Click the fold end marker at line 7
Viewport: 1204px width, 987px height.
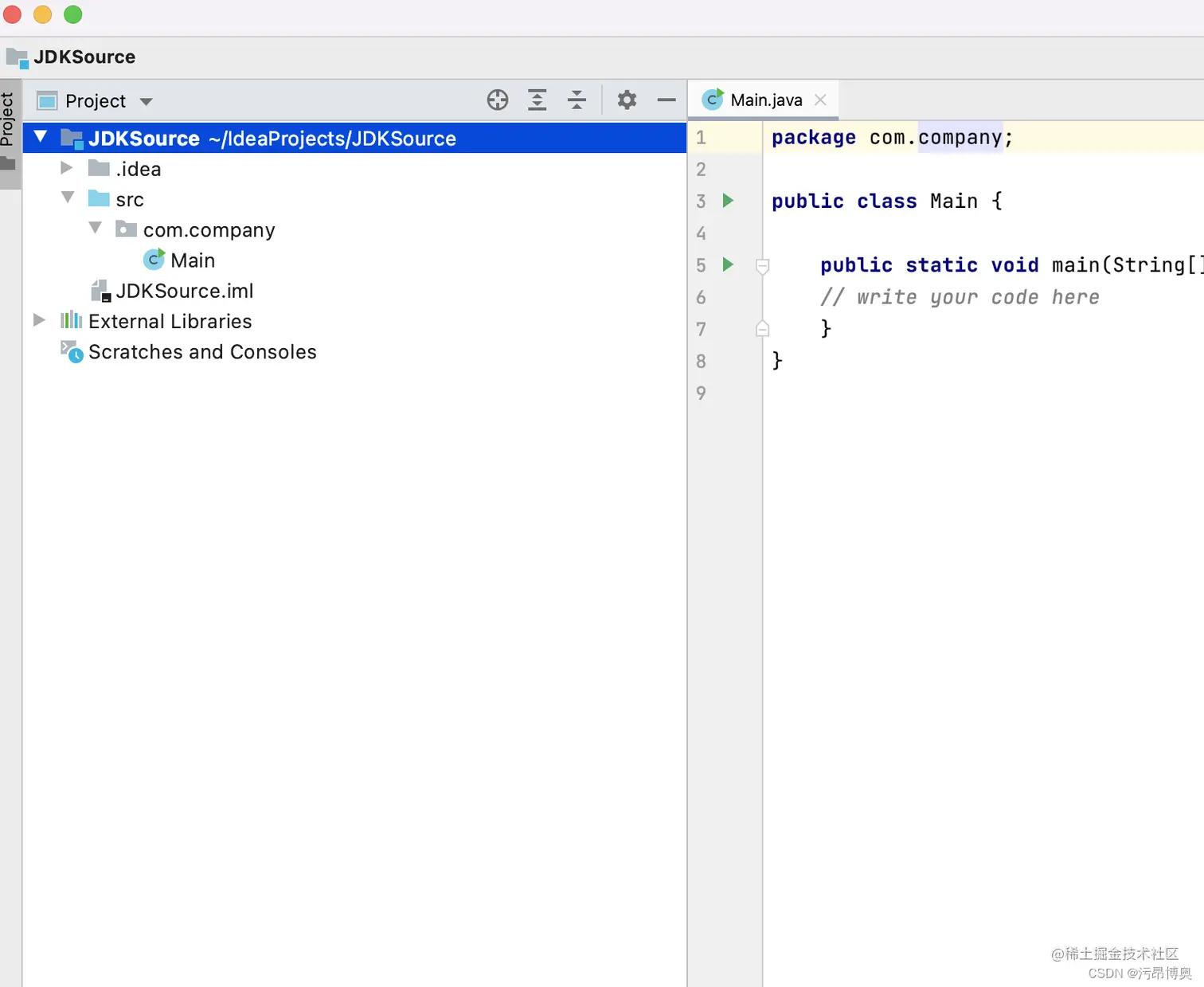[x=762, y=328]
